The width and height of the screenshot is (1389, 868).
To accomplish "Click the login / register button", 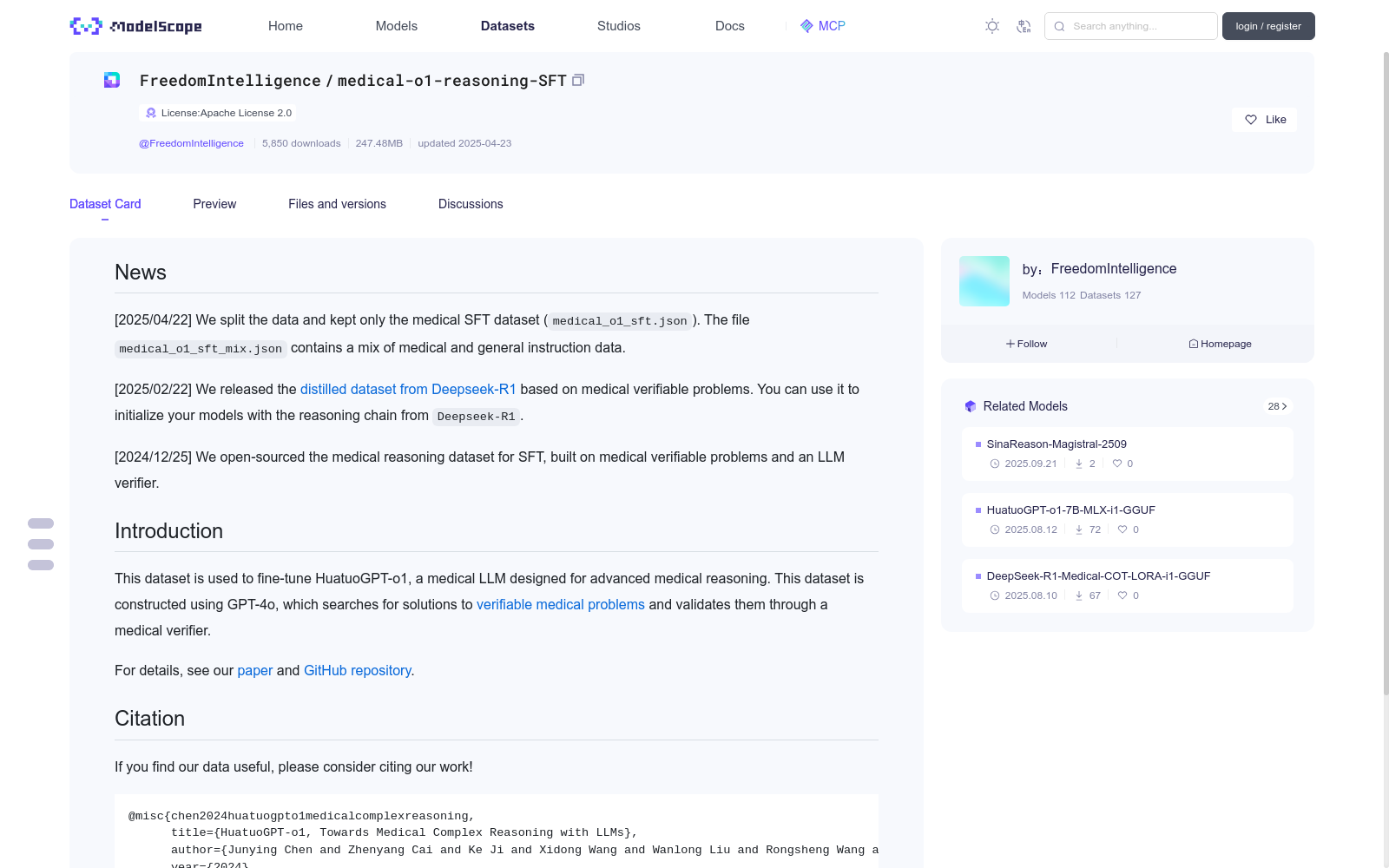I will click(x=1268, y=26).
